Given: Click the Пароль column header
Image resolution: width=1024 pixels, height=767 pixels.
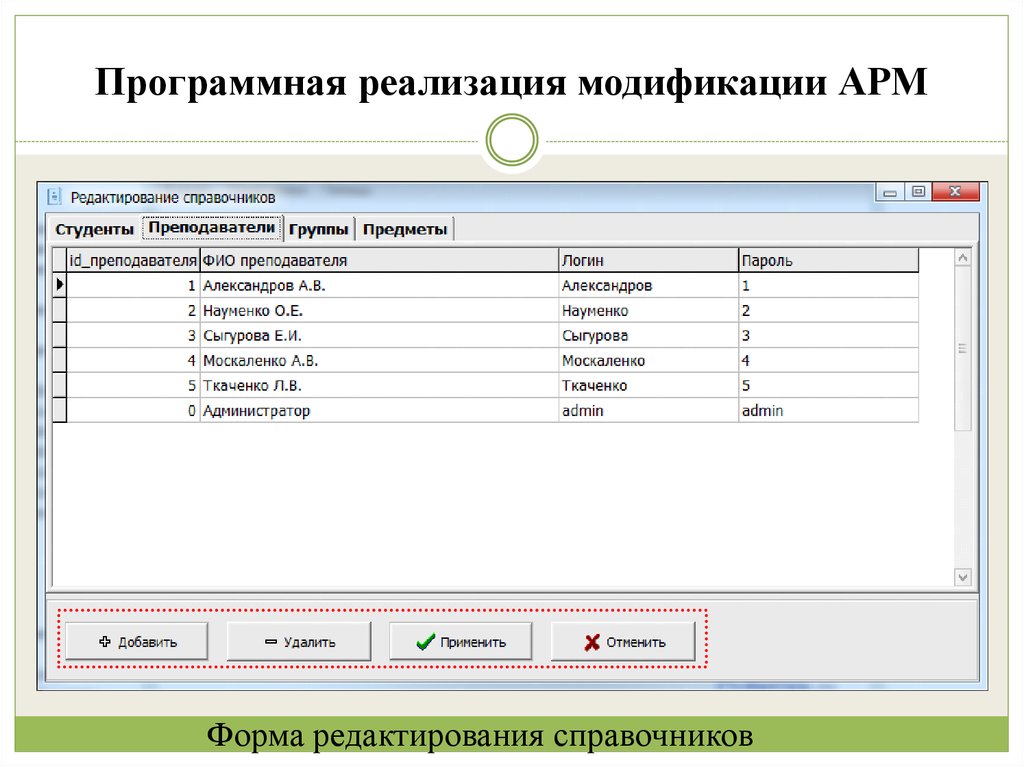Looking at the screenshot, I should click(827, 261).
